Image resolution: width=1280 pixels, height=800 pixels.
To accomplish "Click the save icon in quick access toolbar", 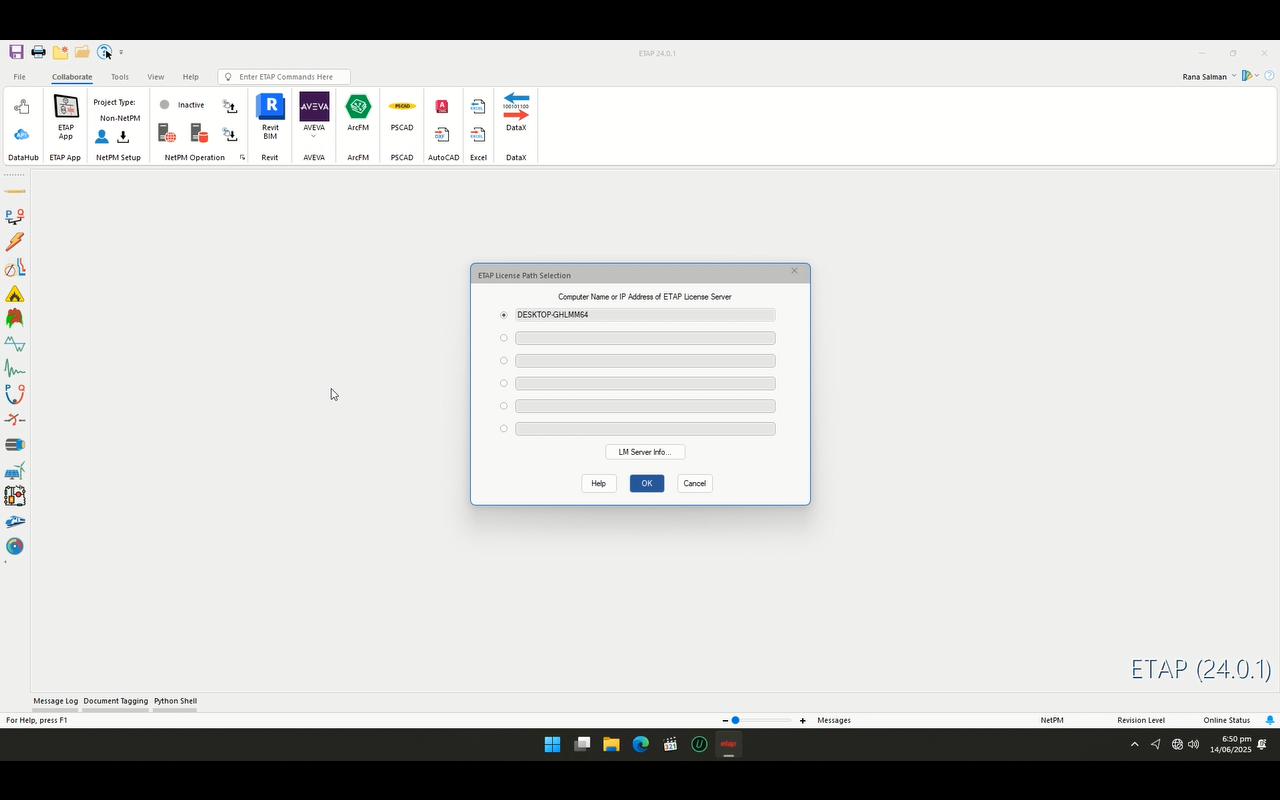I will coord(16,52).
